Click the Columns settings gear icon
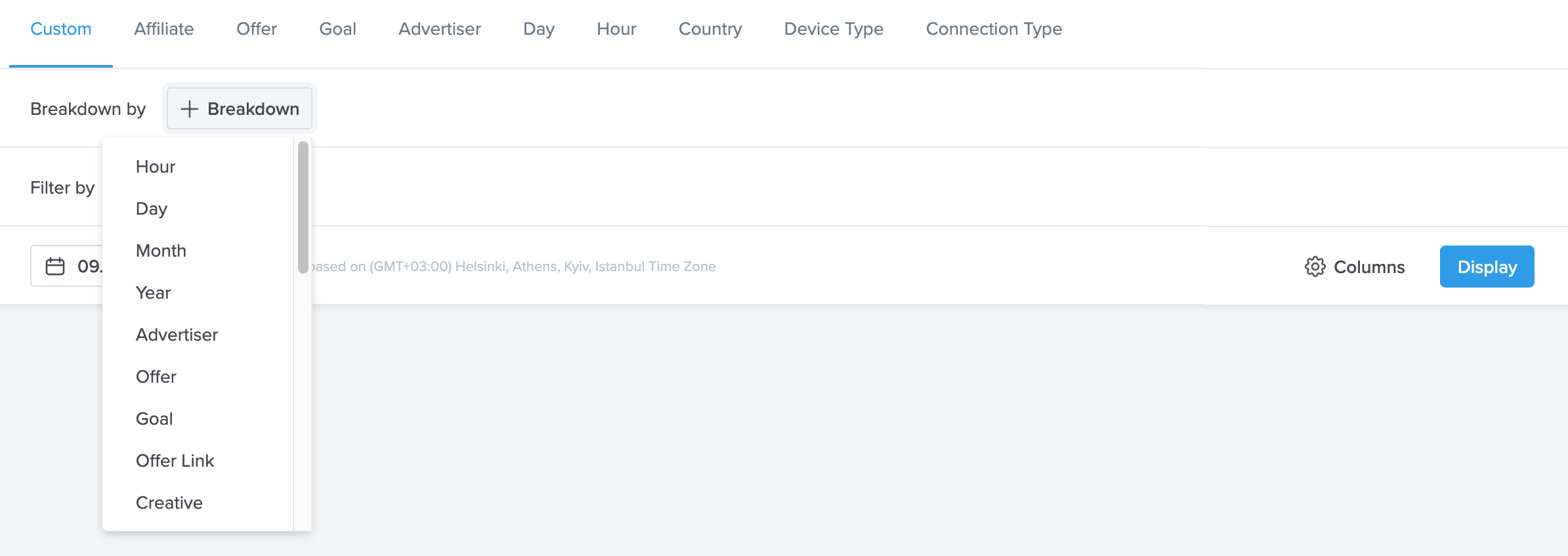The width and height of the screenshot is (1568, 556). [1315, 267]
